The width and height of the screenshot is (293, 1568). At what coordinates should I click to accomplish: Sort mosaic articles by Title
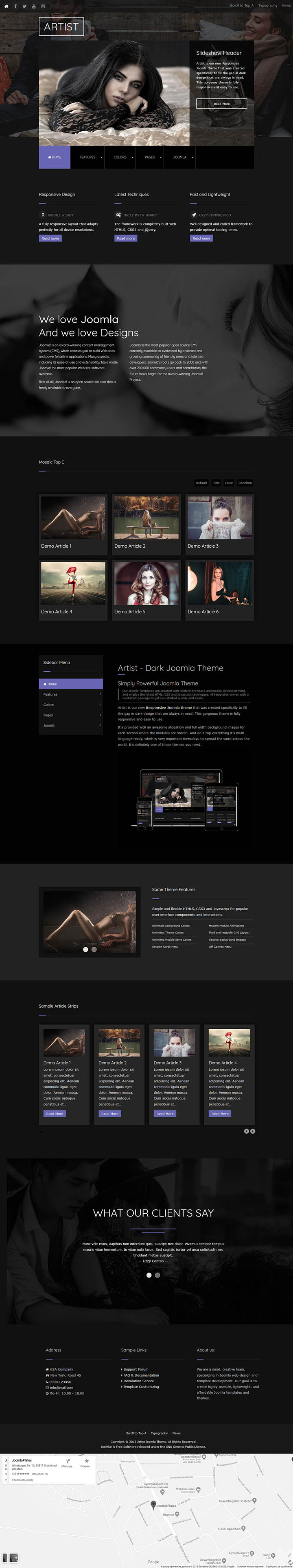(216, 483)
